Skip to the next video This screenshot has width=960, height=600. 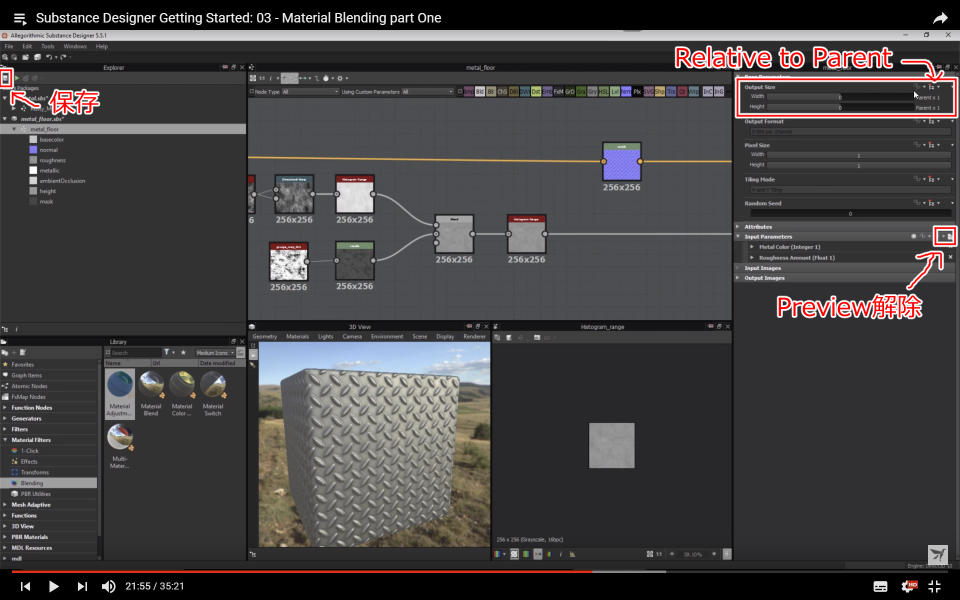[82, 587]
